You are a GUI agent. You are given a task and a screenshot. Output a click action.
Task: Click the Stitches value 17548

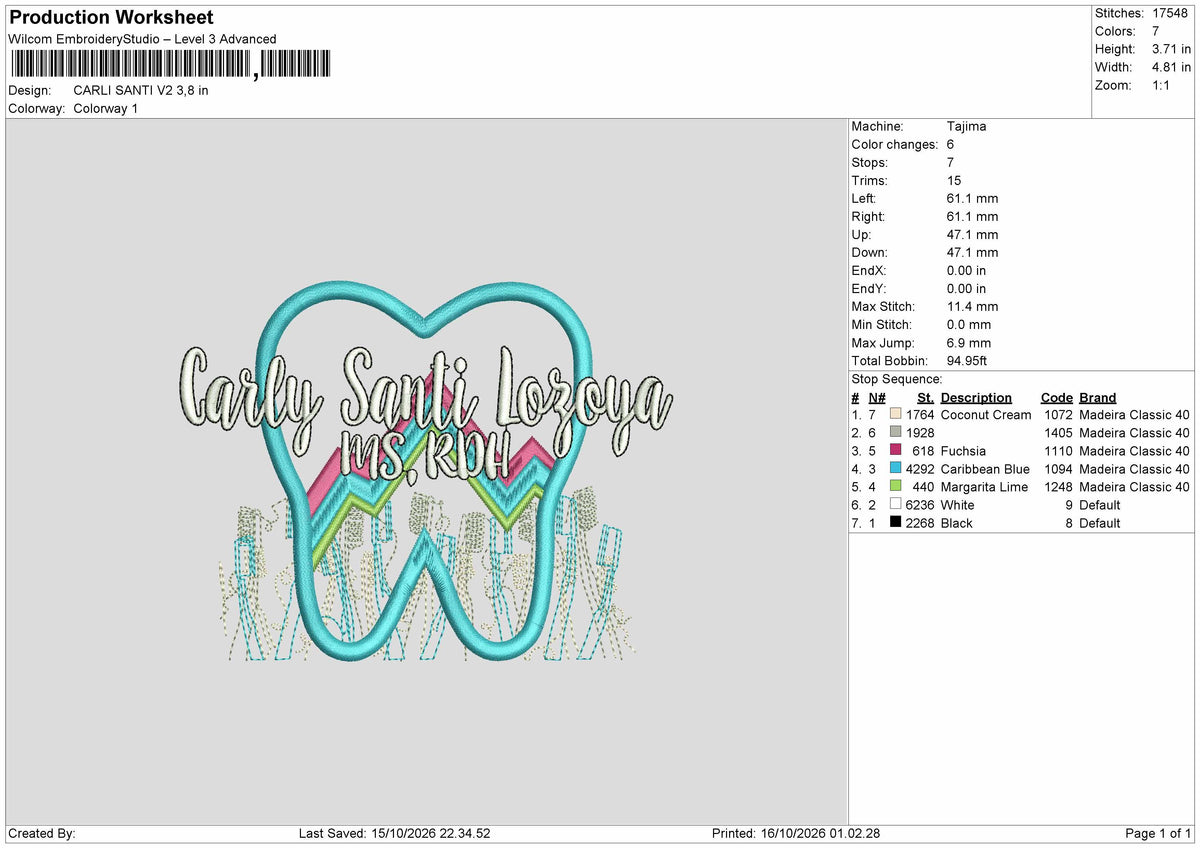coord(1171,13)
